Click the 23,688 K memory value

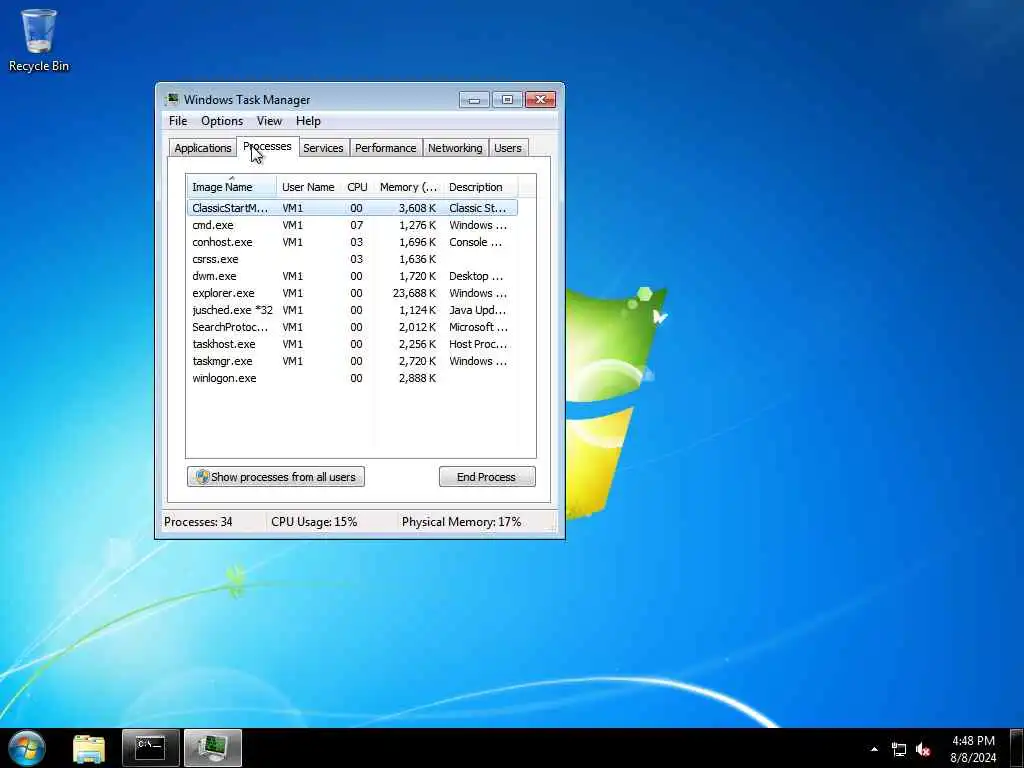tap(414, 293)
